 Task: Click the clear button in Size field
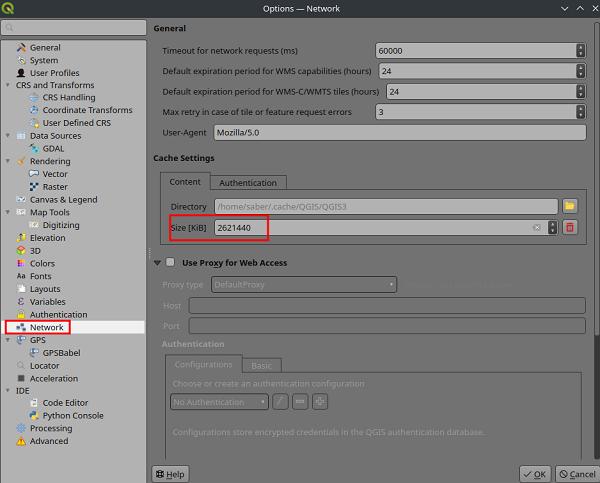coord(536,228)
